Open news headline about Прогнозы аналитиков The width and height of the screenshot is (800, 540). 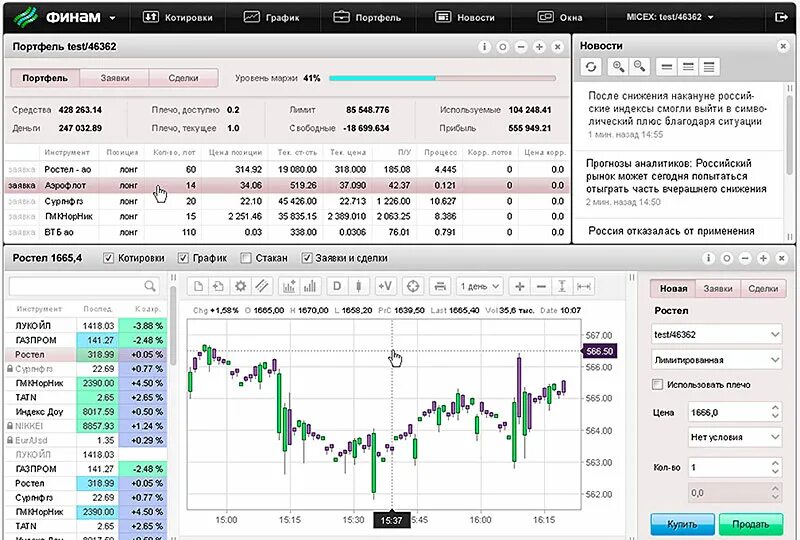click(676, 176)
